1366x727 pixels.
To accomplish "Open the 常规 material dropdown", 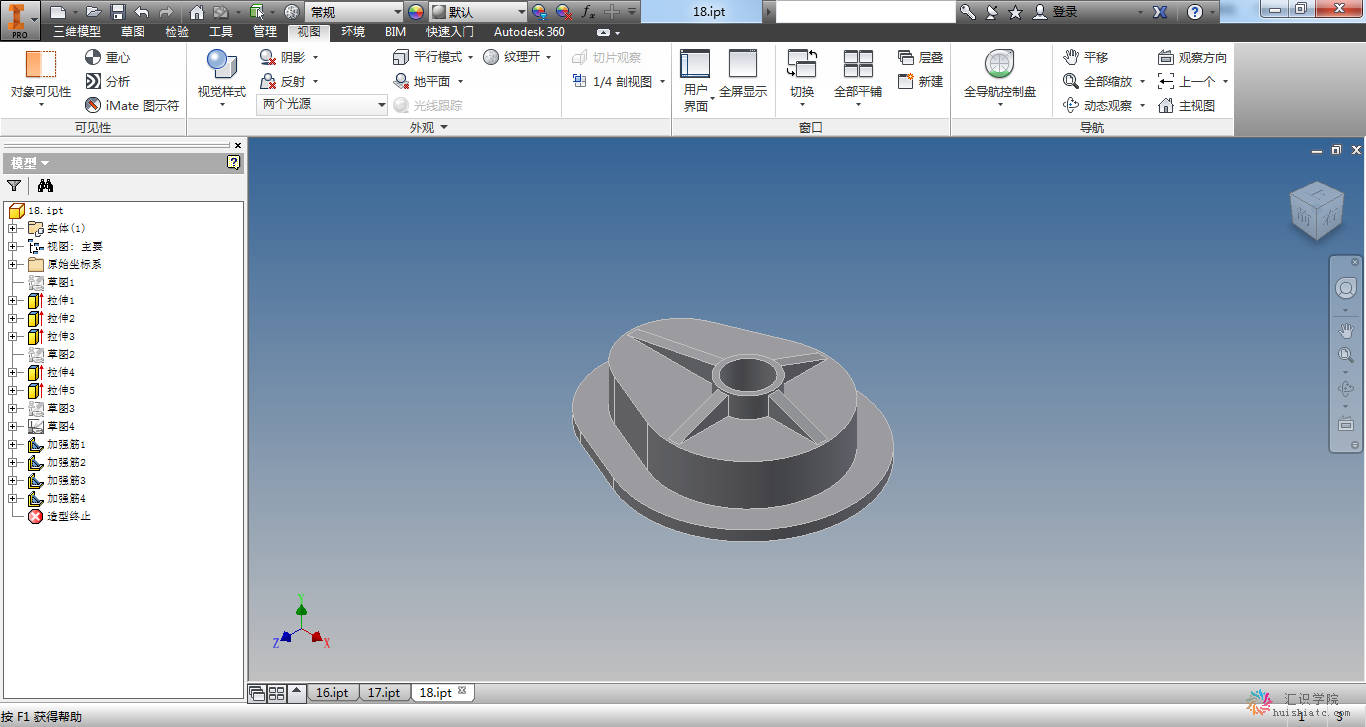I will pos(353,12).
